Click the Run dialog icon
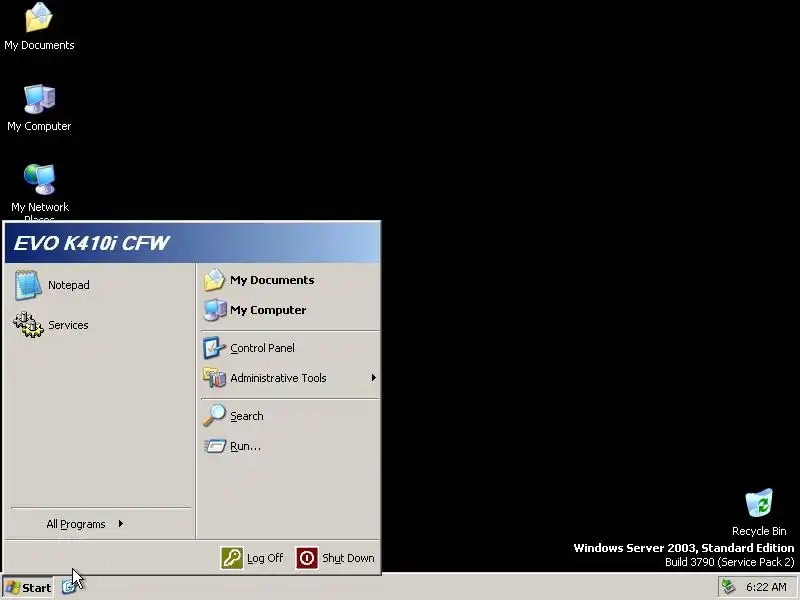The image size is (800, 600). pyautogui.click(x=215, y=446)
